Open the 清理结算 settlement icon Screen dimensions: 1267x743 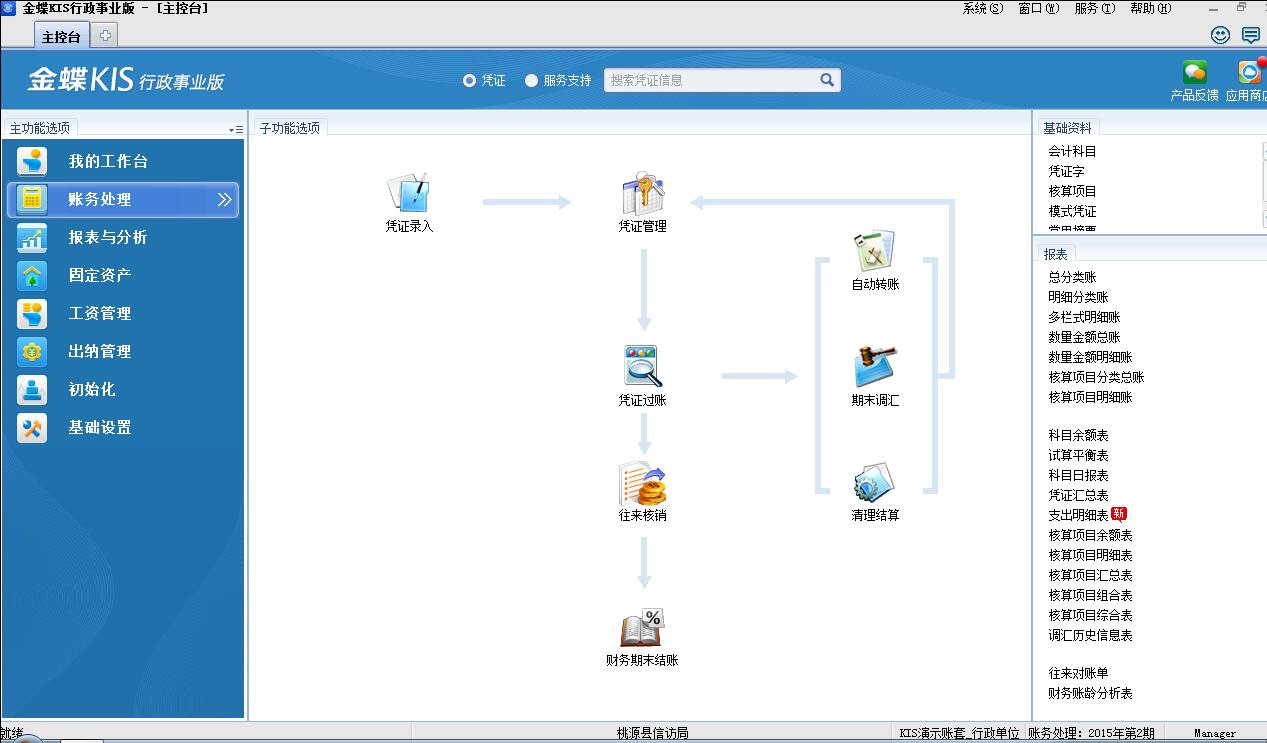click(x=875, y=484)
